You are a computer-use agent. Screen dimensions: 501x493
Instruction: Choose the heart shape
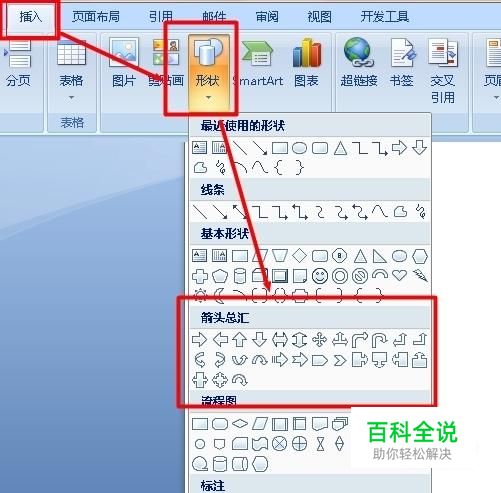click(399, 275)
